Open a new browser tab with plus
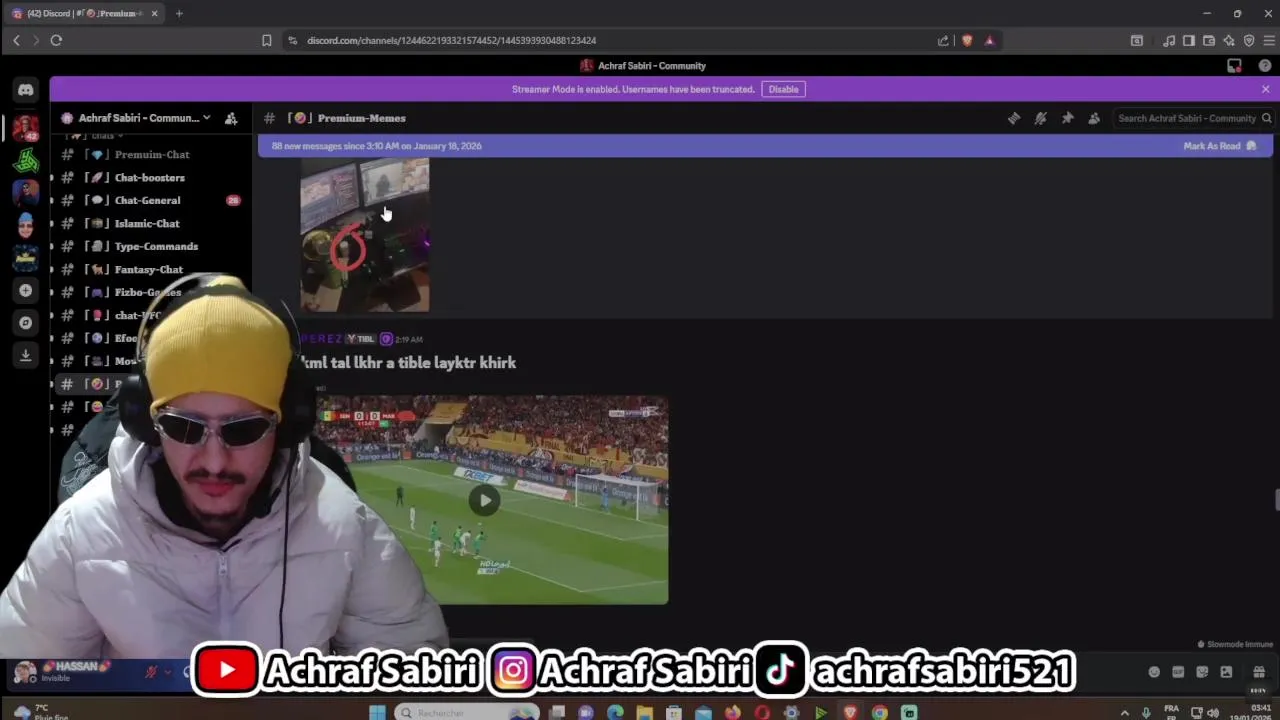1280x720 pixels. pyautogui.click(x=179, y=13)
